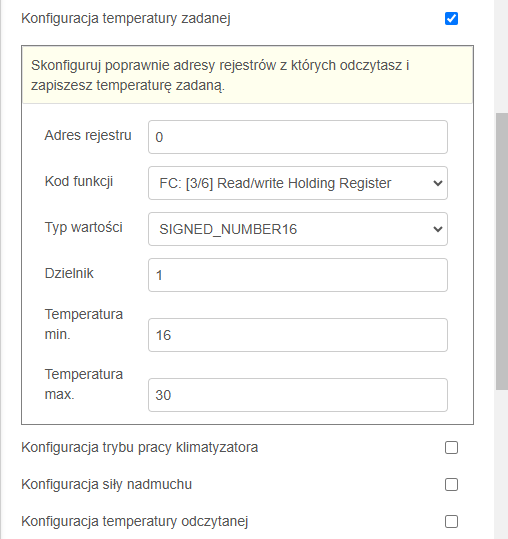Click the Kod funkcji label
The height and width of the screenshot is (539, 508).
(x=79, y=181)
